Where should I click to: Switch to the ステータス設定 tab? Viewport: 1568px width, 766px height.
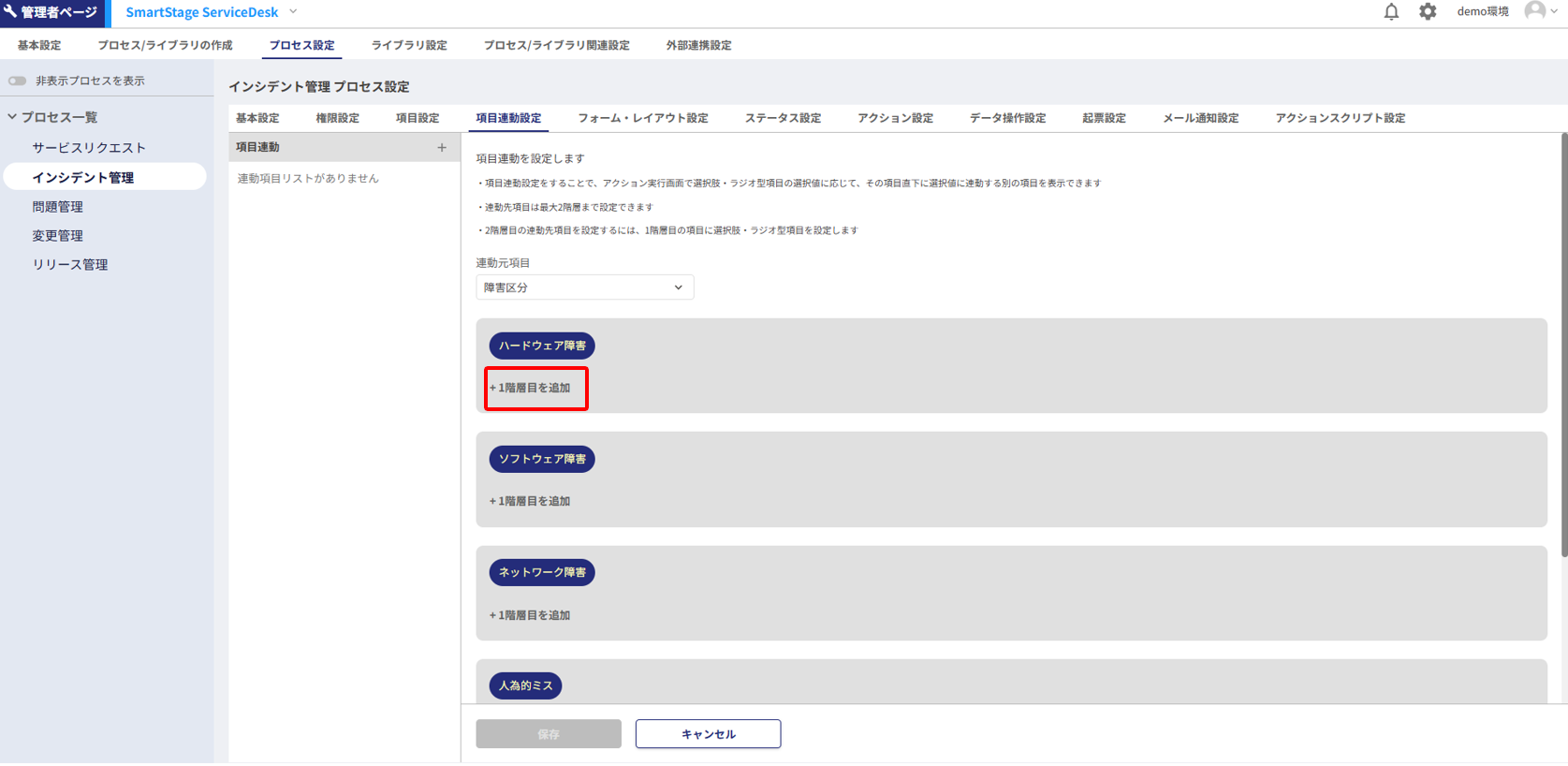pyautogui.click(x=783, y=118)
